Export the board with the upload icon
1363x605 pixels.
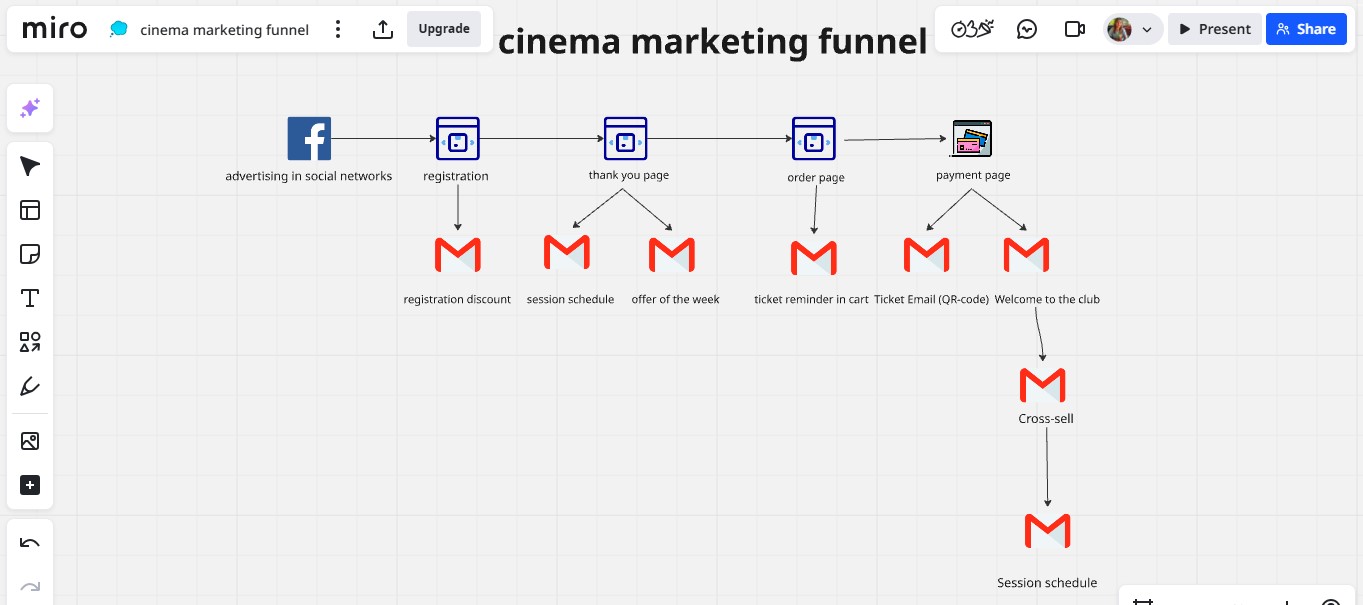click(x=382, y=29)
